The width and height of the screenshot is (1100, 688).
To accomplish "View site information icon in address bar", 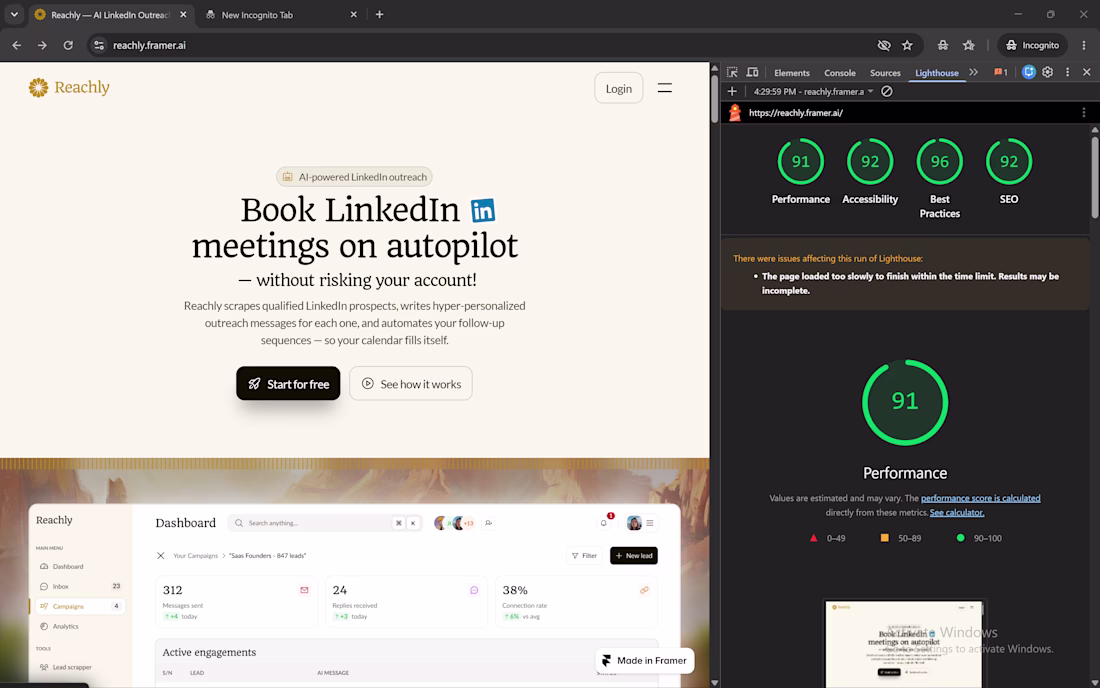I will click(99, 45).
